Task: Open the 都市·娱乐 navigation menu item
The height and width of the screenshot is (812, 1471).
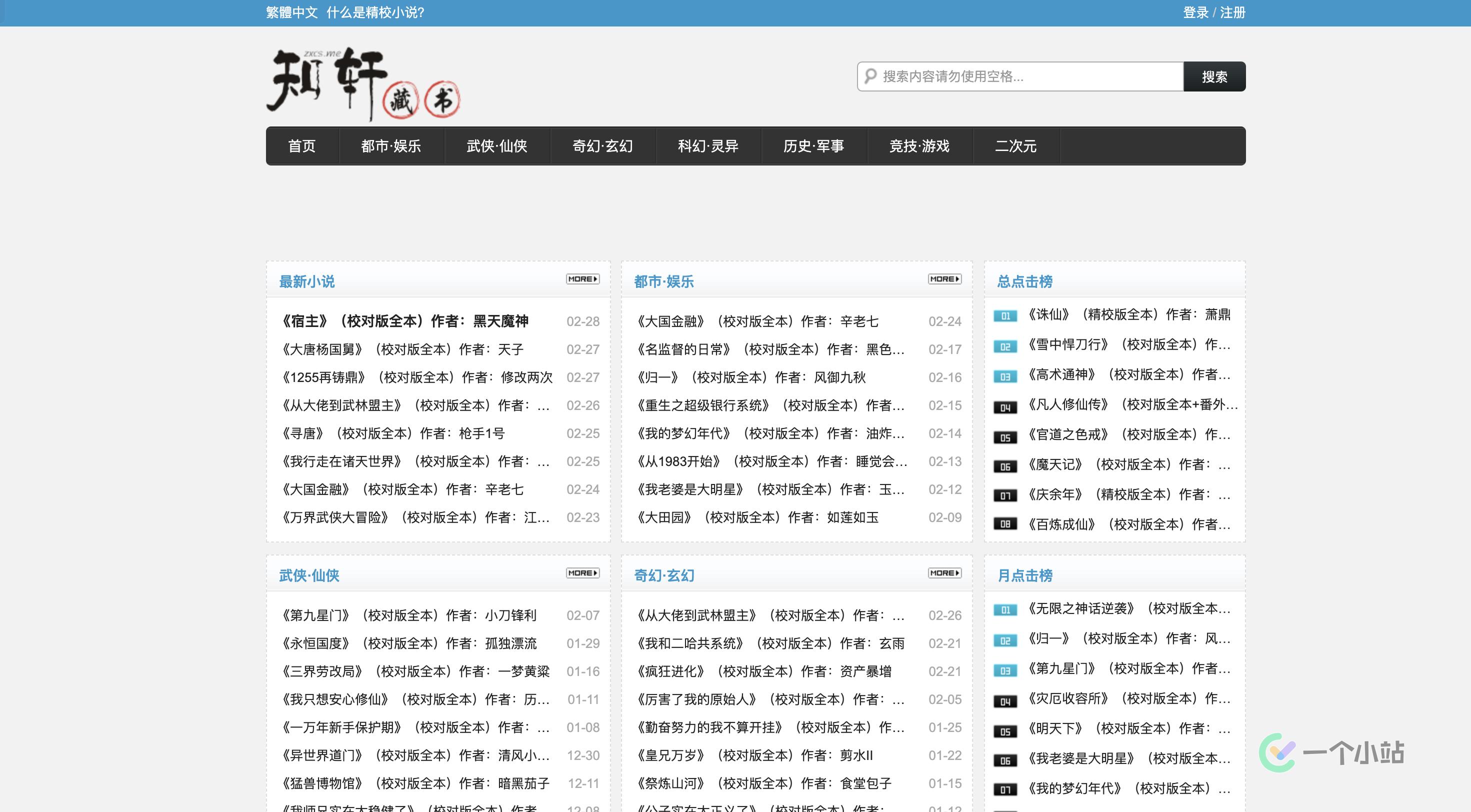Action: click(390, 146)
